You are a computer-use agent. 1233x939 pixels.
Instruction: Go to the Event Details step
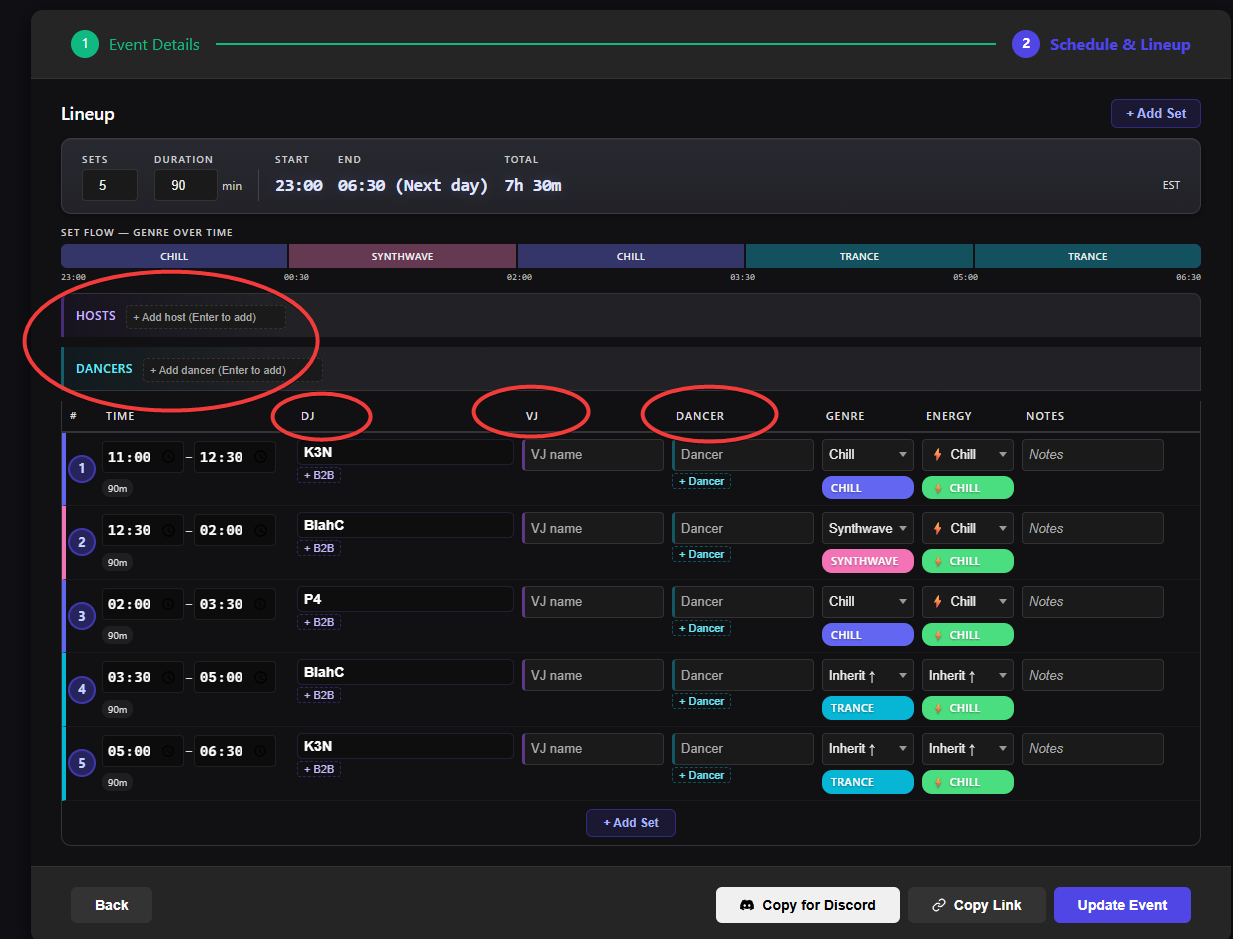[154, 44]
